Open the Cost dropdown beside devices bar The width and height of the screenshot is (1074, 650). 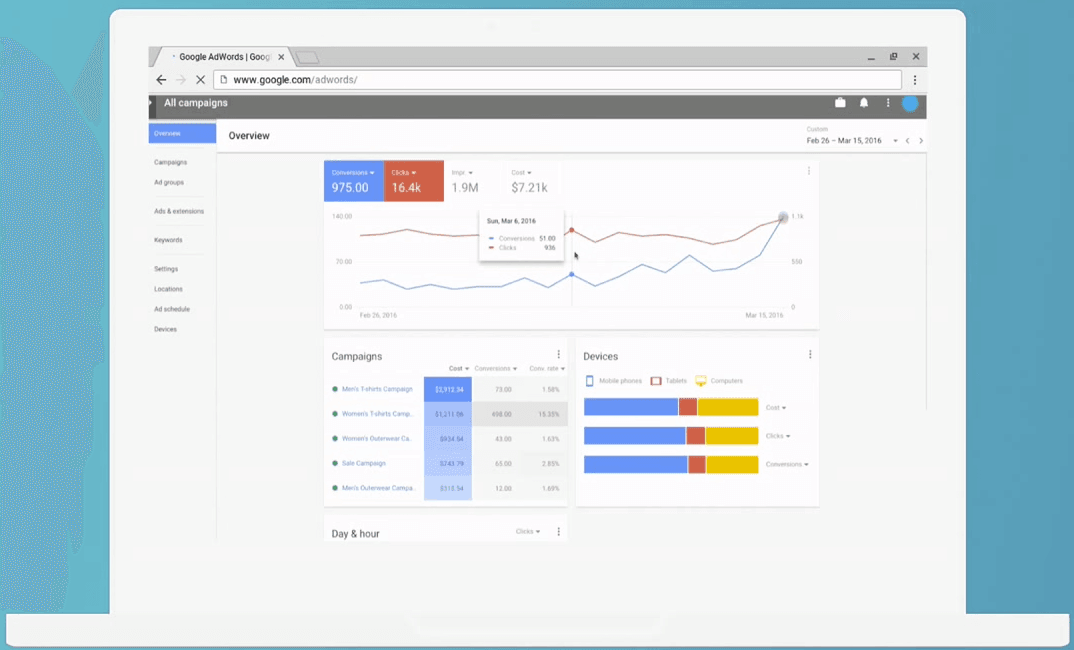(x=775, y=408)
